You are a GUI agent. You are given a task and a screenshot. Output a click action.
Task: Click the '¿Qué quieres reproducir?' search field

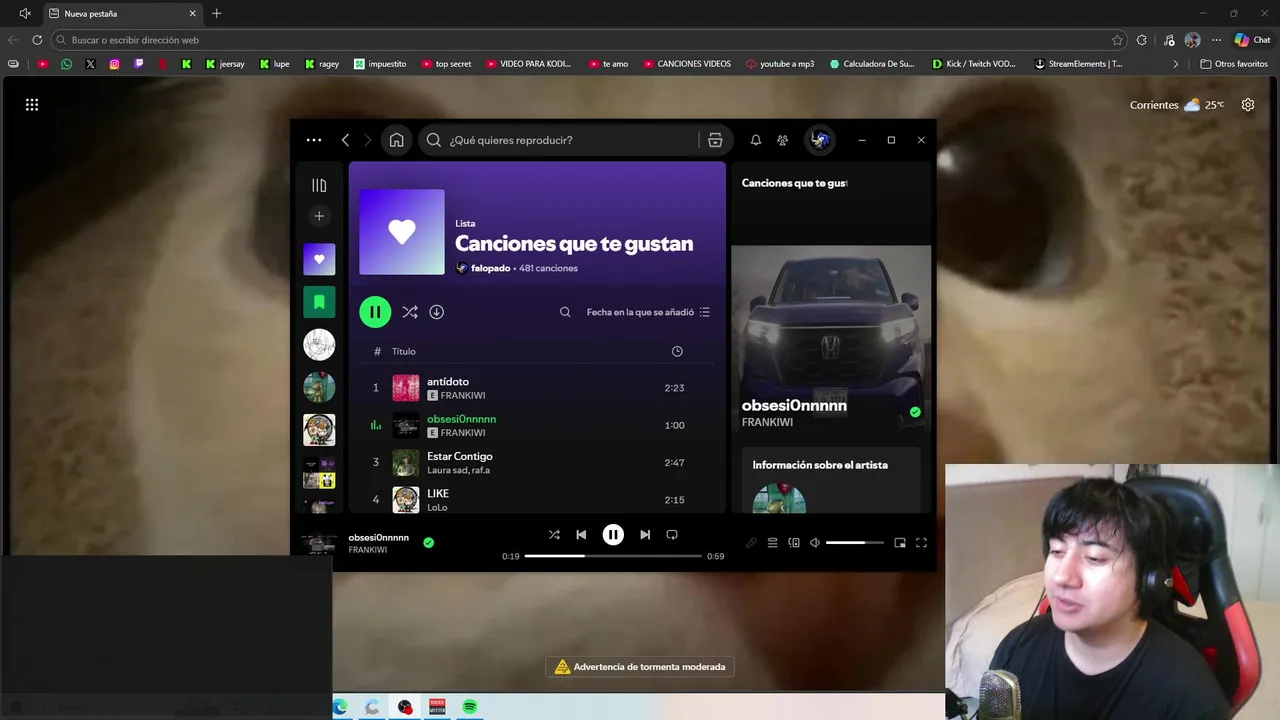(560, 140)
